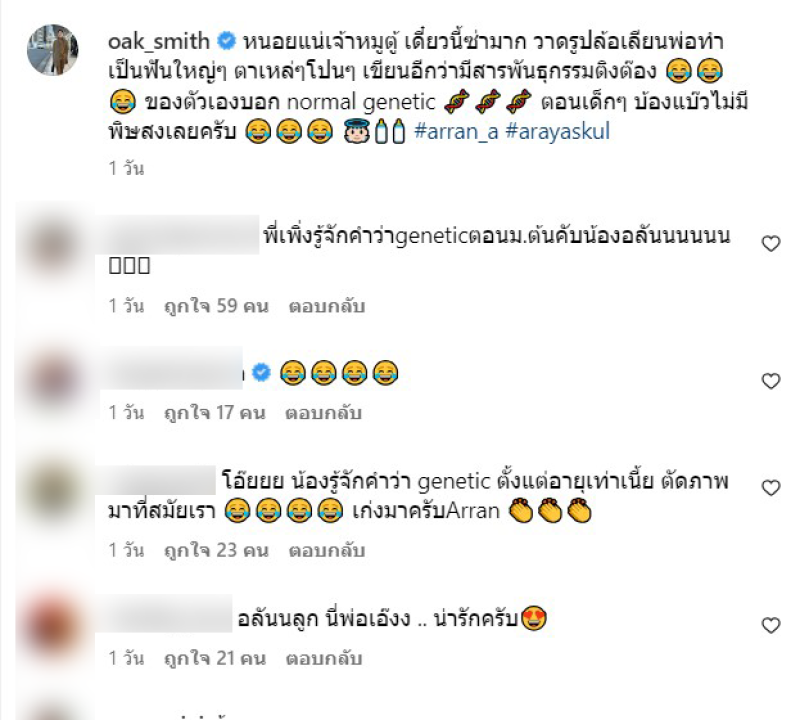
Task: Open oak_smith profile picture
Action: 53,49
